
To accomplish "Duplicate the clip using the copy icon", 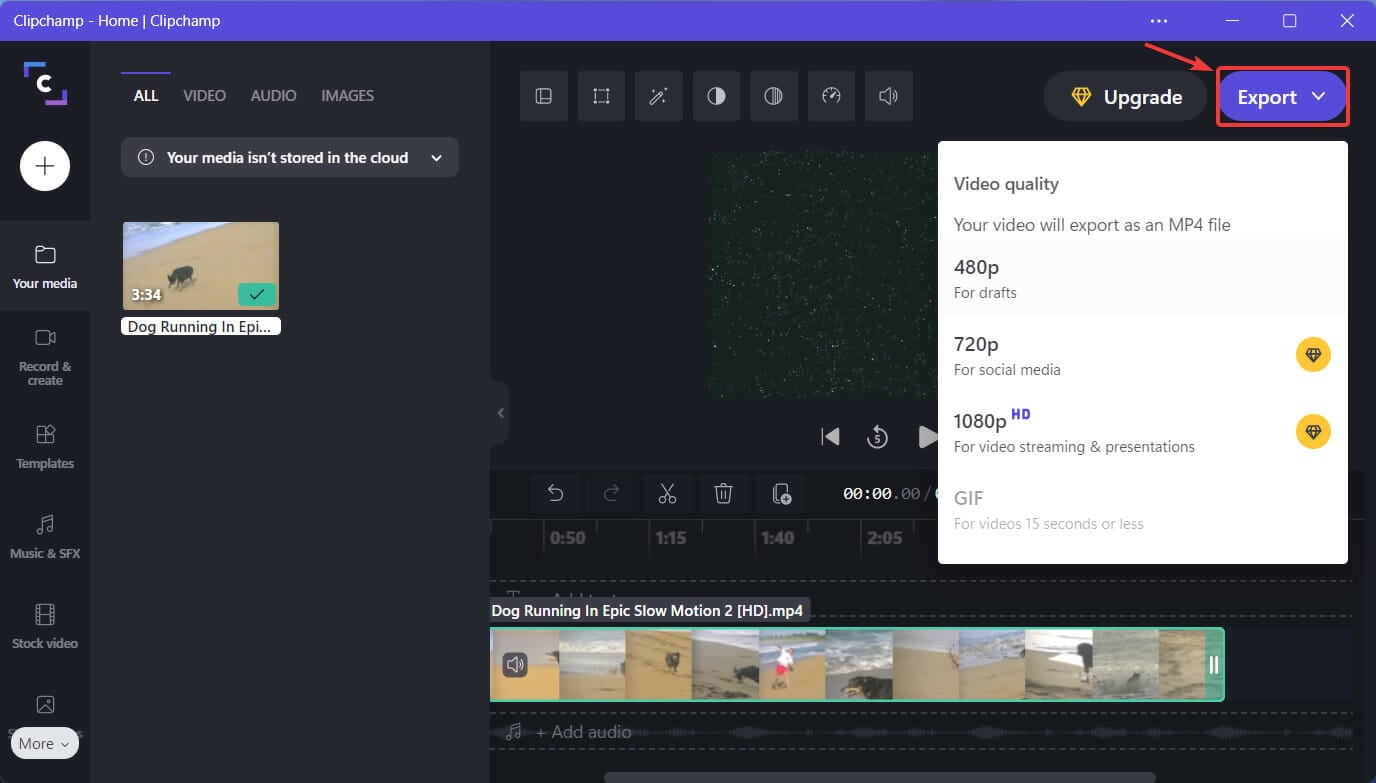I will (x=780, y=493).
